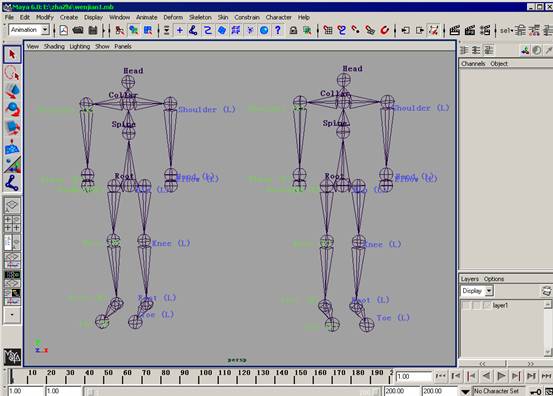Open the Skeleton menu
This screenshot has width=553, height=396.
(200, 17)
